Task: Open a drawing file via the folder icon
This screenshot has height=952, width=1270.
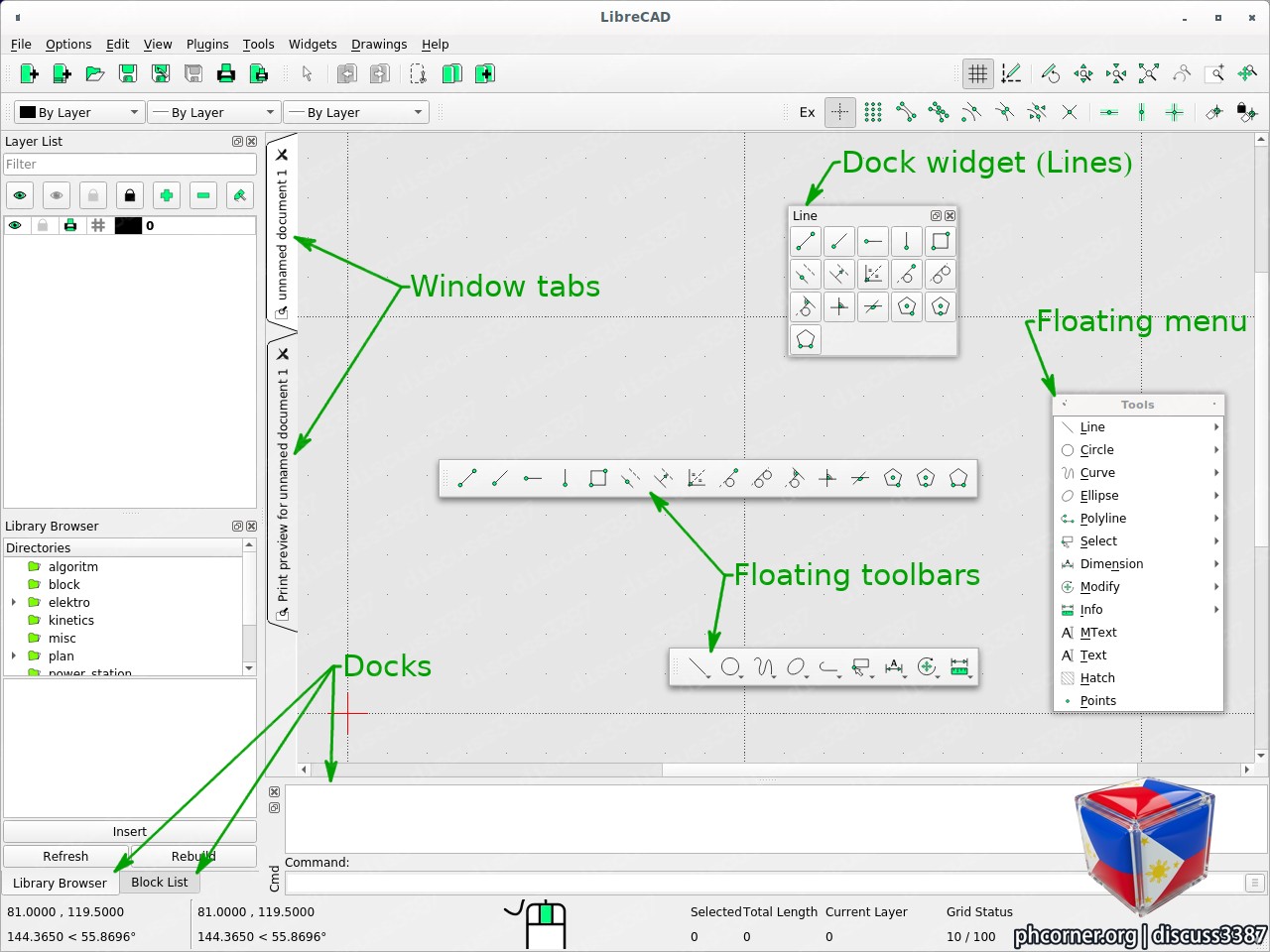Action: pos(94,73)
